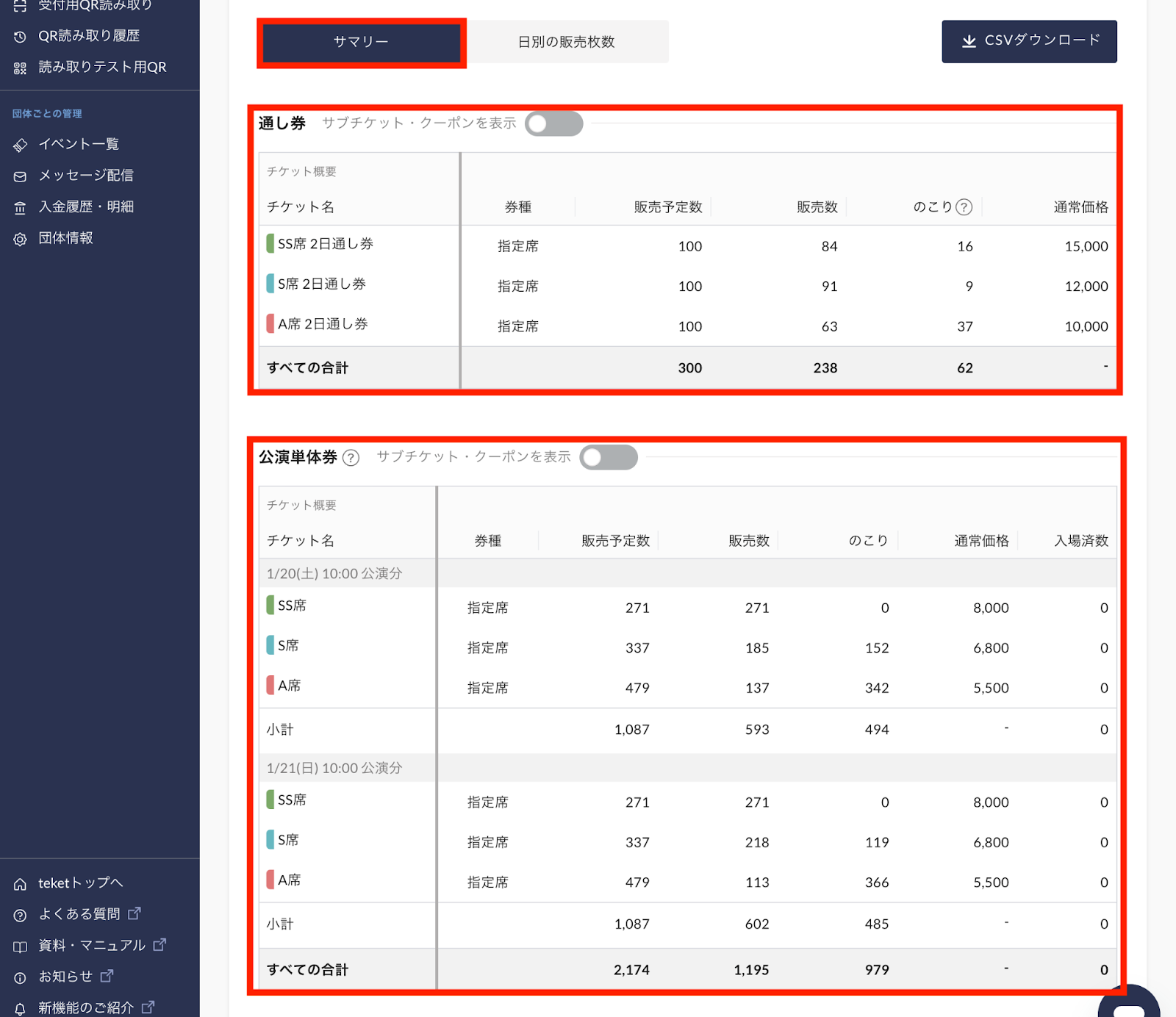Switch to the 日別の販売枚数 tab
Screen dimensions: 1176x1017
568,42
